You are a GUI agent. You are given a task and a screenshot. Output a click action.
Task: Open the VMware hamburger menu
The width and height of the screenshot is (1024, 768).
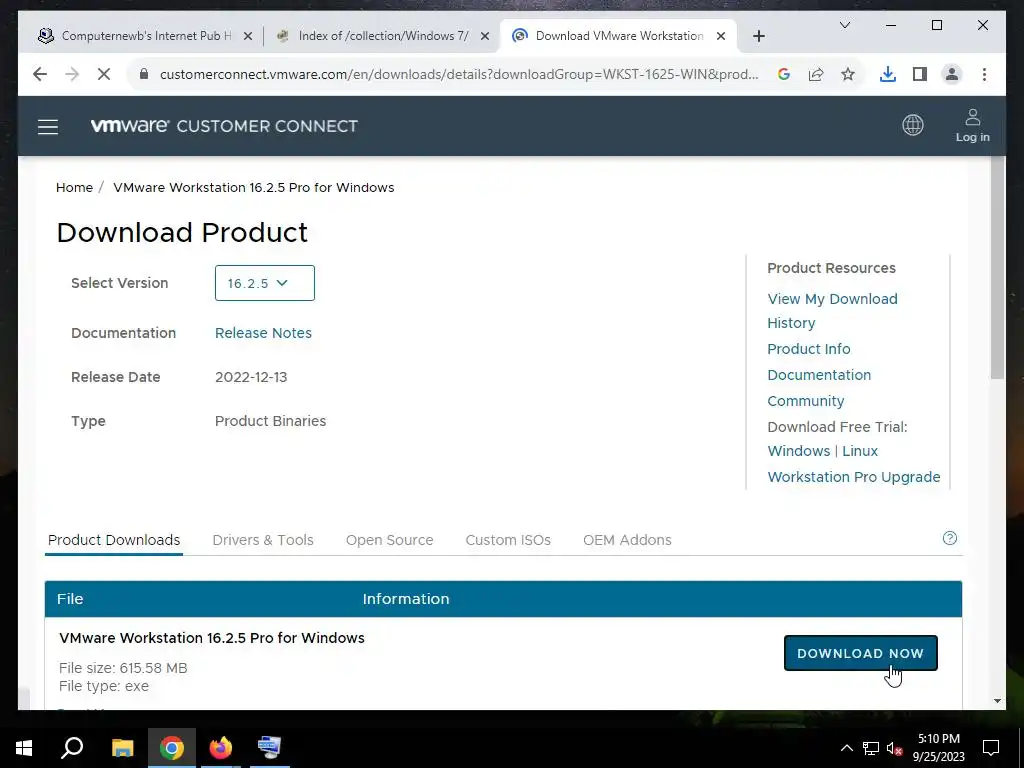(48, 127)
